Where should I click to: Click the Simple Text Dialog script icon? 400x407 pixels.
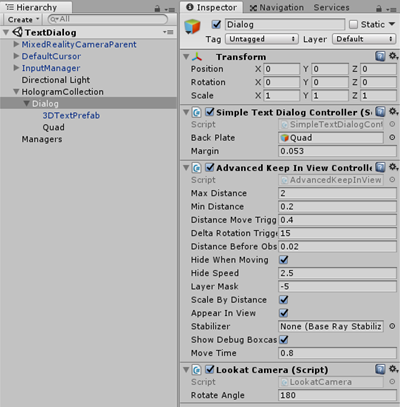click(x=197, y=112)
